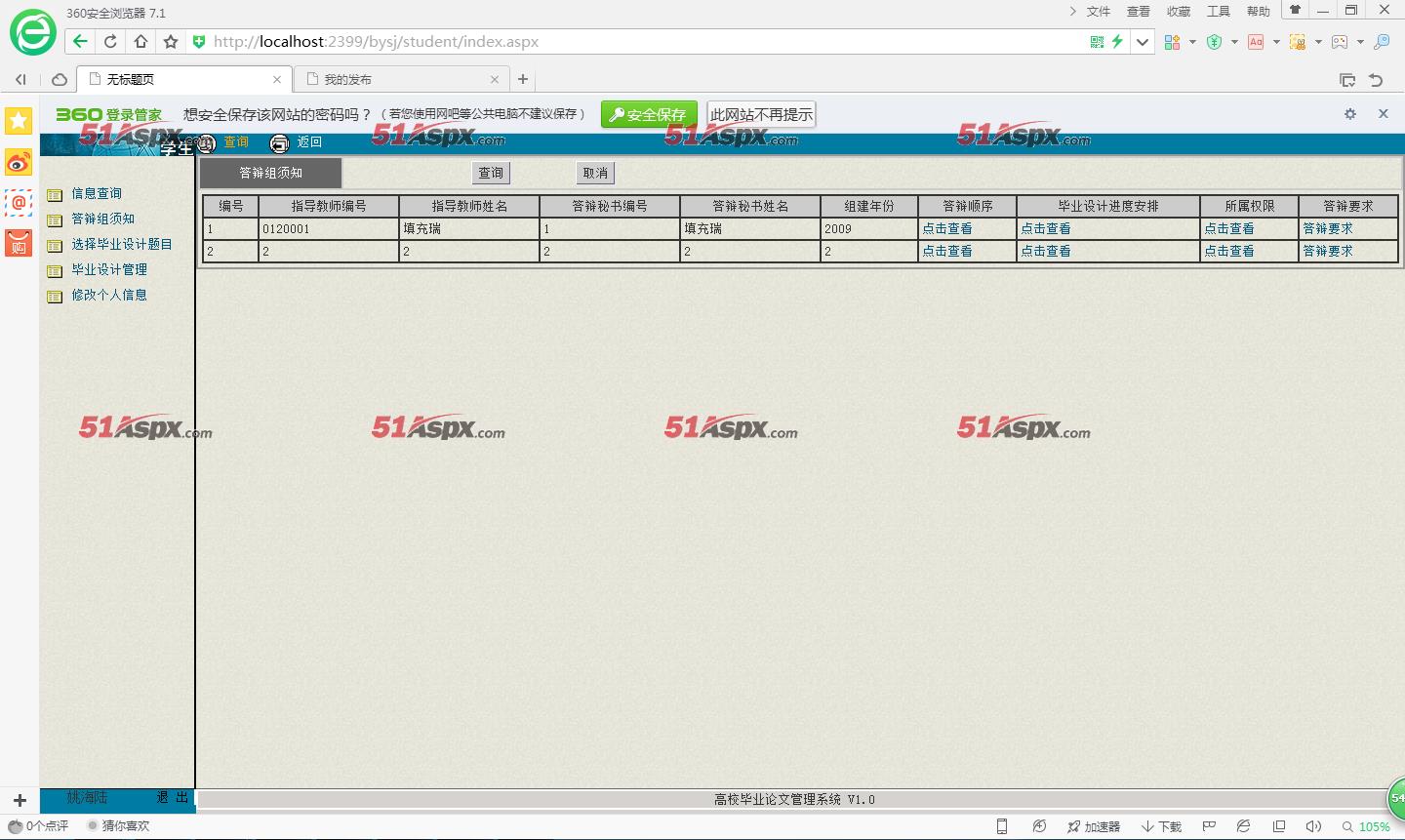Open the 工具 menu

coord(1218,12)
